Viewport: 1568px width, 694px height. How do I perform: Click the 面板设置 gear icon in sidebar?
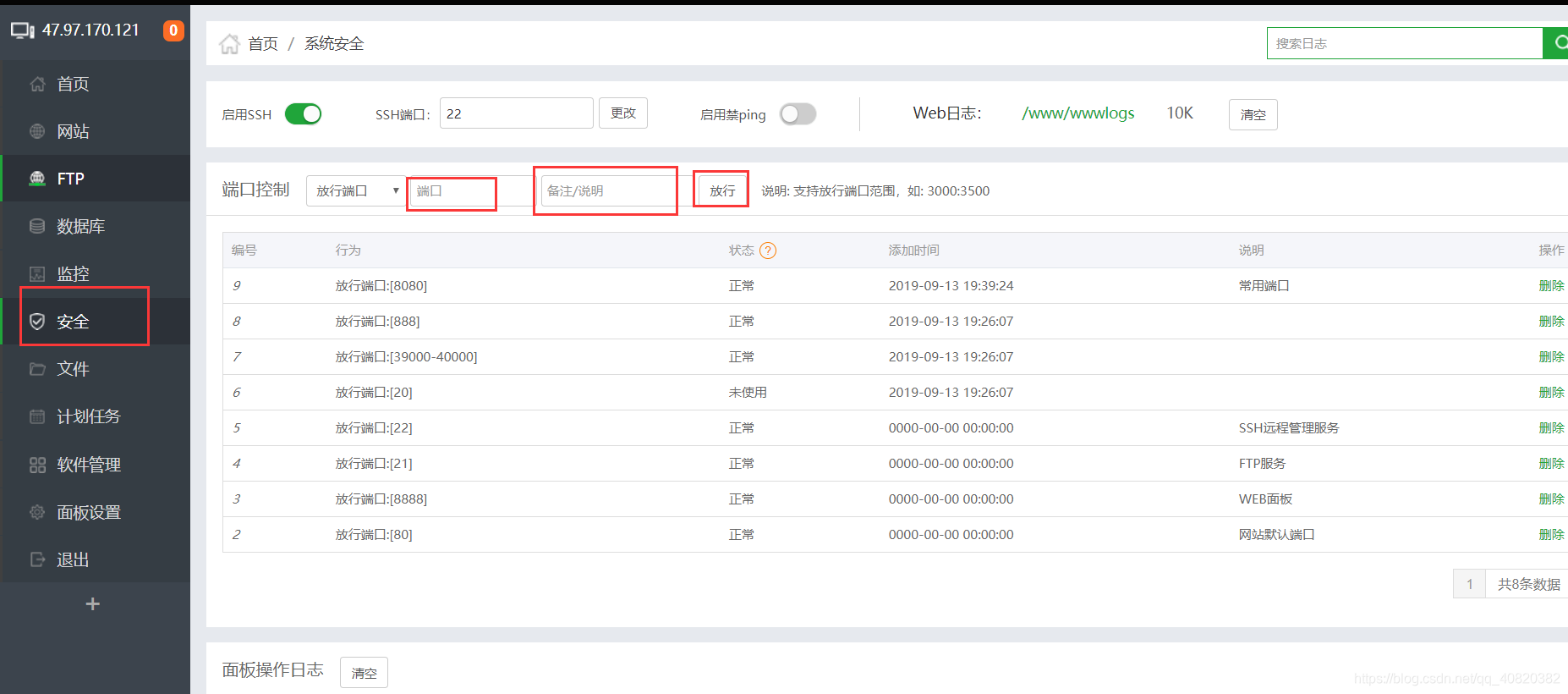[x=37, y=512]
